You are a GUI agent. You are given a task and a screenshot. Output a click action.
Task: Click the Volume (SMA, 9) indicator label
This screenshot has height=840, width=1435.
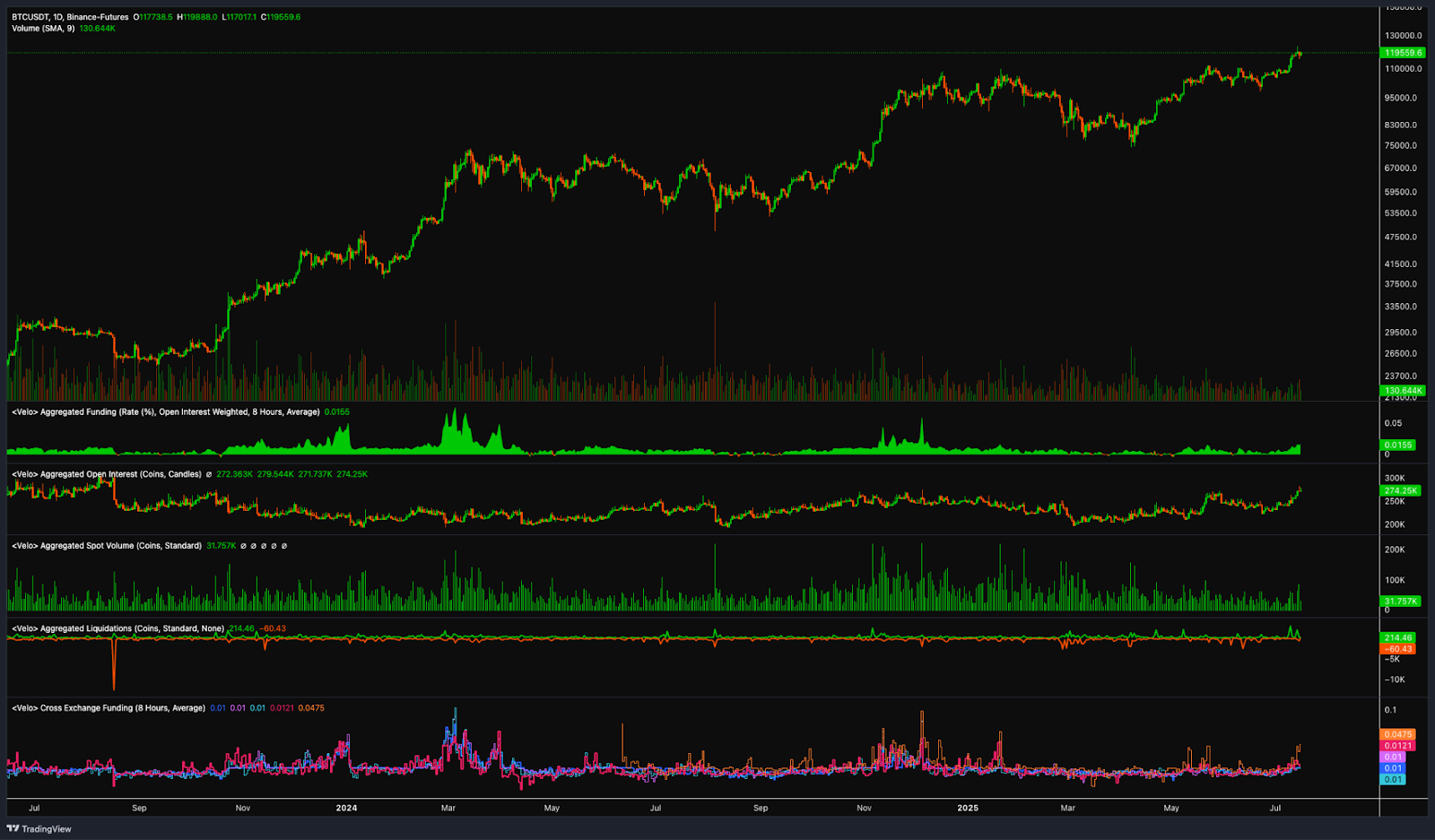click(43, 29)
